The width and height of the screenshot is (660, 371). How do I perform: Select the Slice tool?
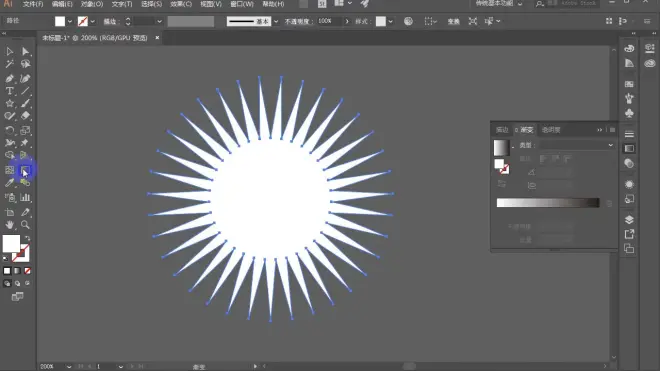(25, 212)
